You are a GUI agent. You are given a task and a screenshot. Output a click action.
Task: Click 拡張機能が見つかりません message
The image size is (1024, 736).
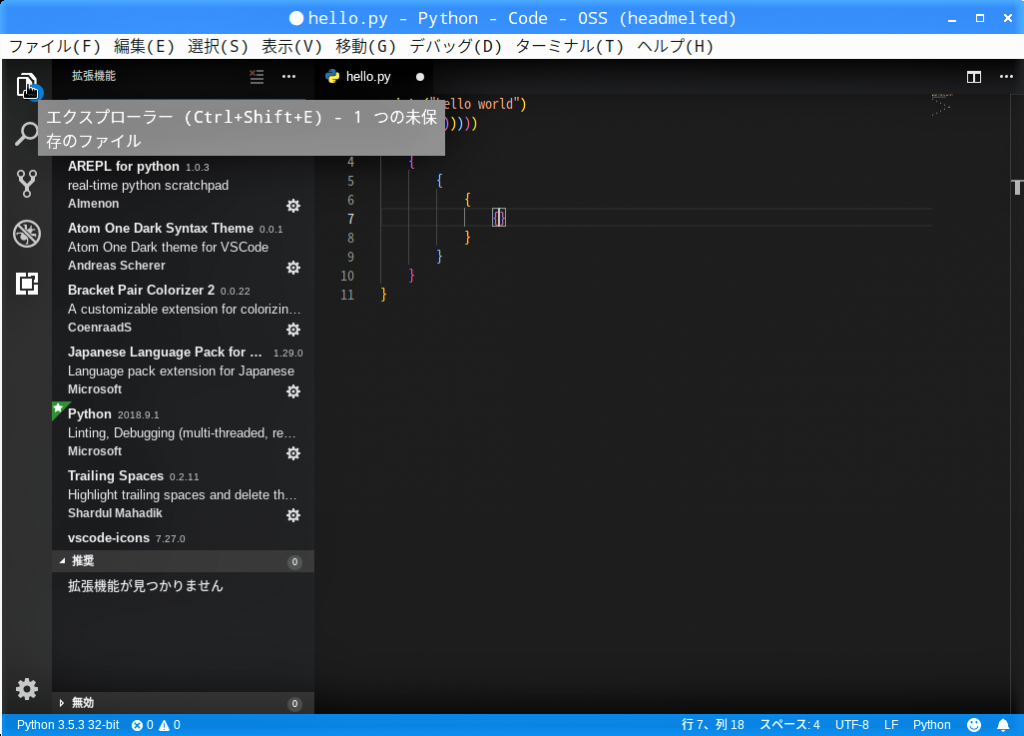click(x=146, y=586)
